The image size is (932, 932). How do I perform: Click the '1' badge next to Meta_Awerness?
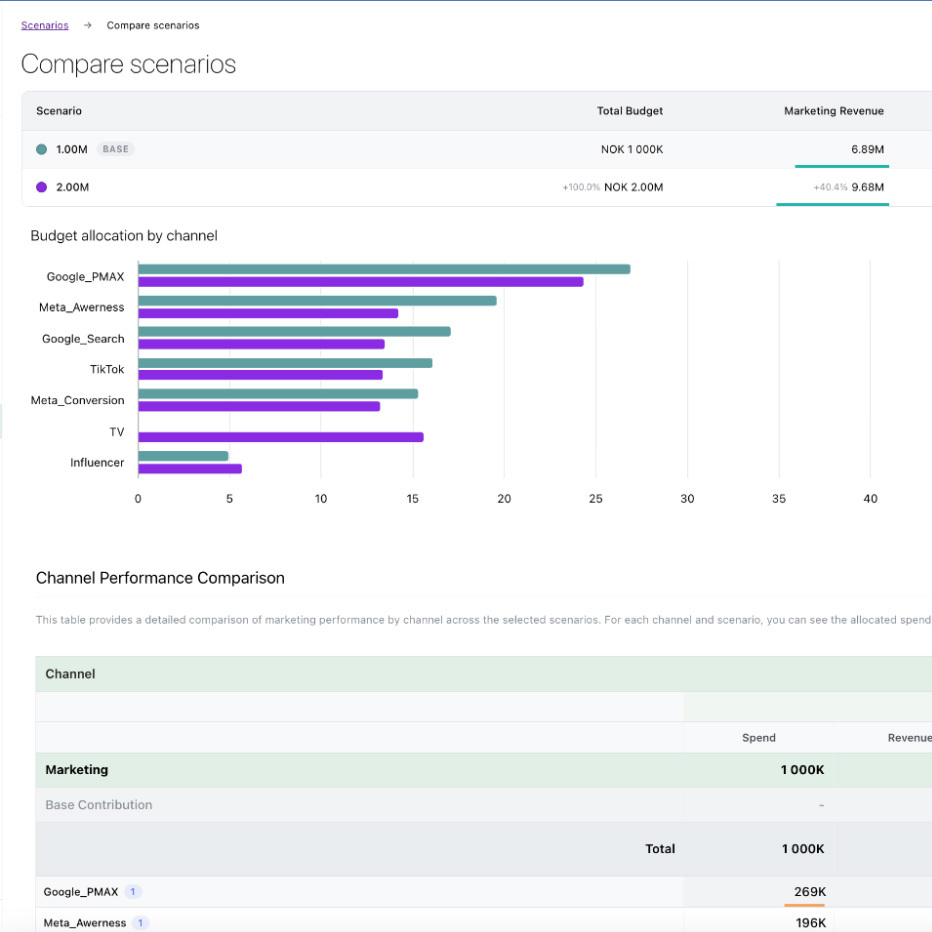pyautogui.click(x=140, y=923)
